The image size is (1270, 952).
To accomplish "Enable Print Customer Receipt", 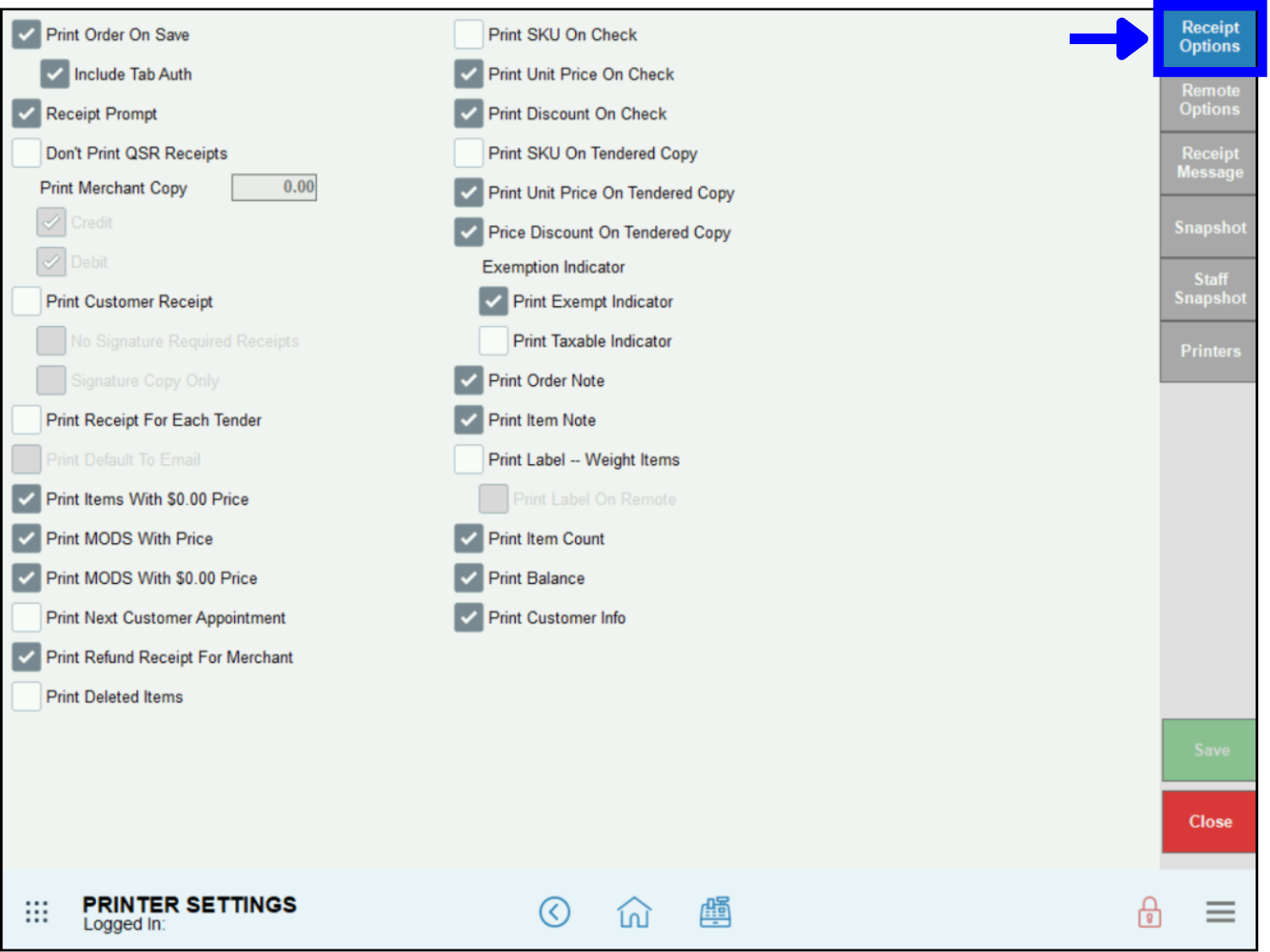I will (25, 301).
